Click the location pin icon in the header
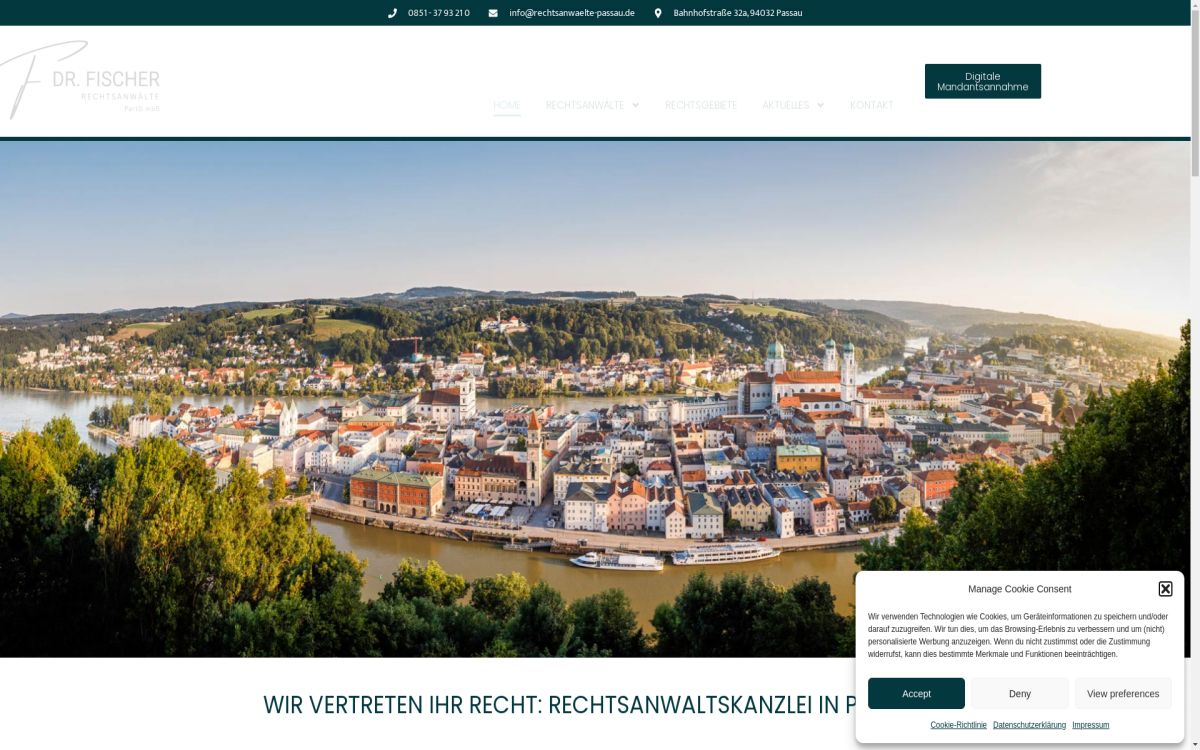The image size is (1200, 750). pyautogui.click(x=657, y=13)
